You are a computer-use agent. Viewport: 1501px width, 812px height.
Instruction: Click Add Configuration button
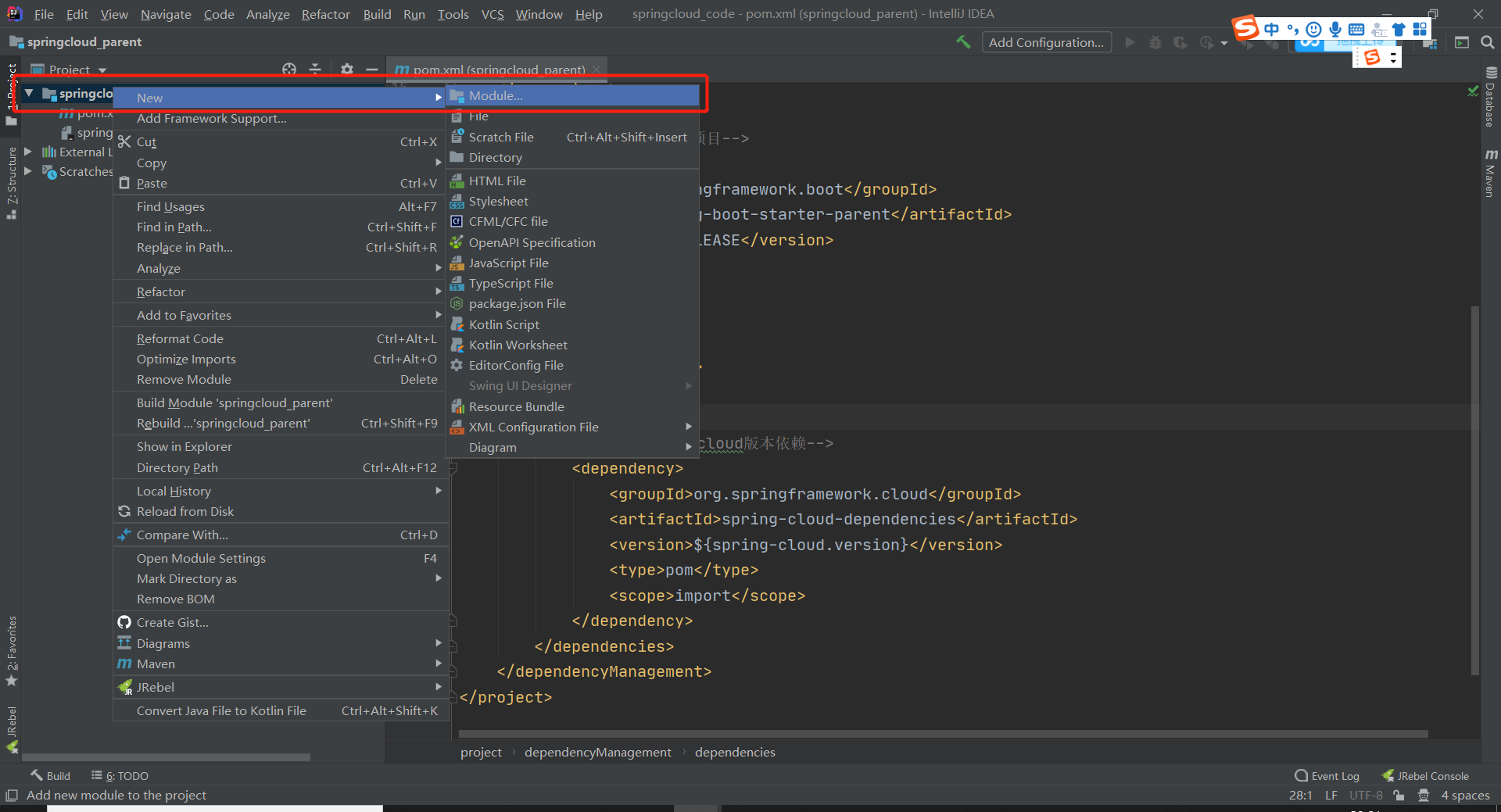[x=1046, y=42]
